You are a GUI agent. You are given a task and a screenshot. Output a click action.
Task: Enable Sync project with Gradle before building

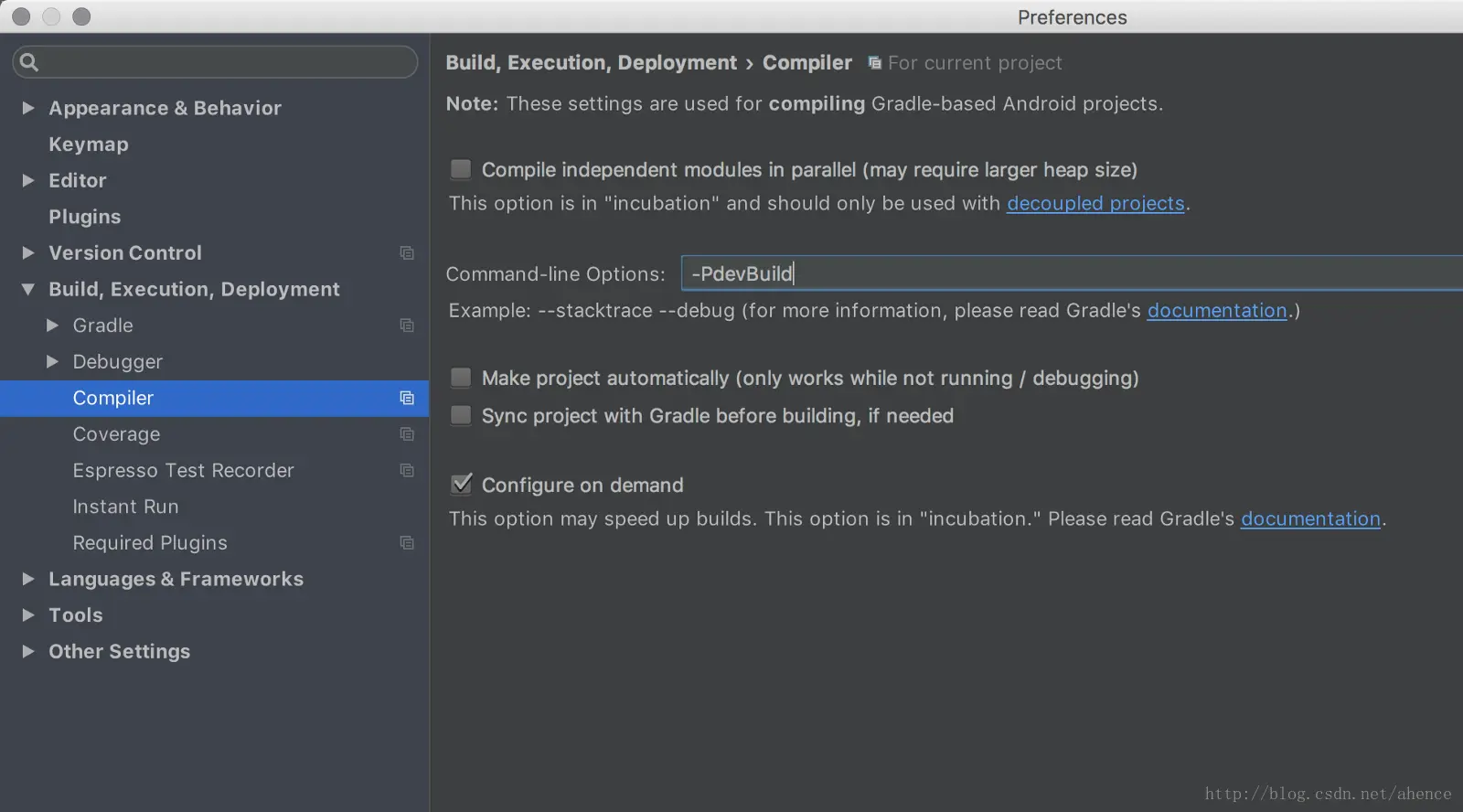tap(461, 415)
